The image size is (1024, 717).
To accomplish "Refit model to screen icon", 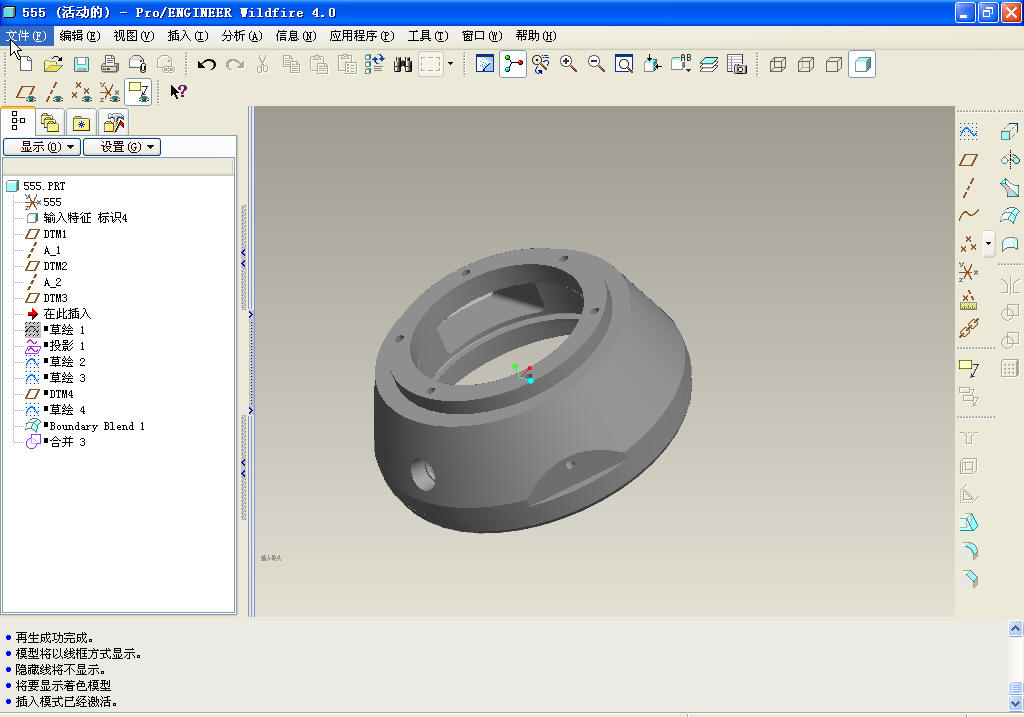I will click(624, 64).
